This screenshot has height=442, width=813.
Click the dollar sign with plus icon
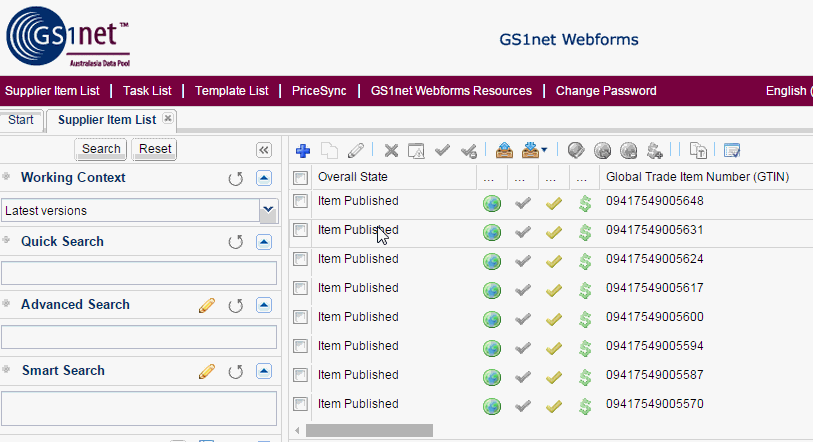654,151
